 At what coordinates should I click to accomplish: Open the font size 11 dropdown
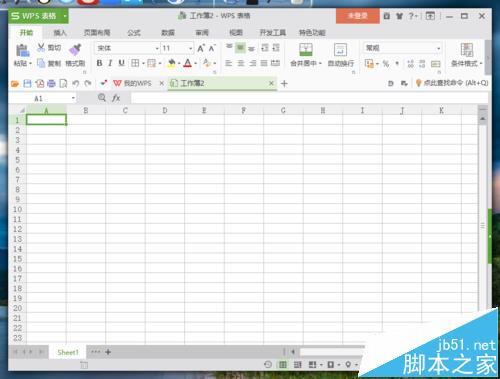point(190,48)
